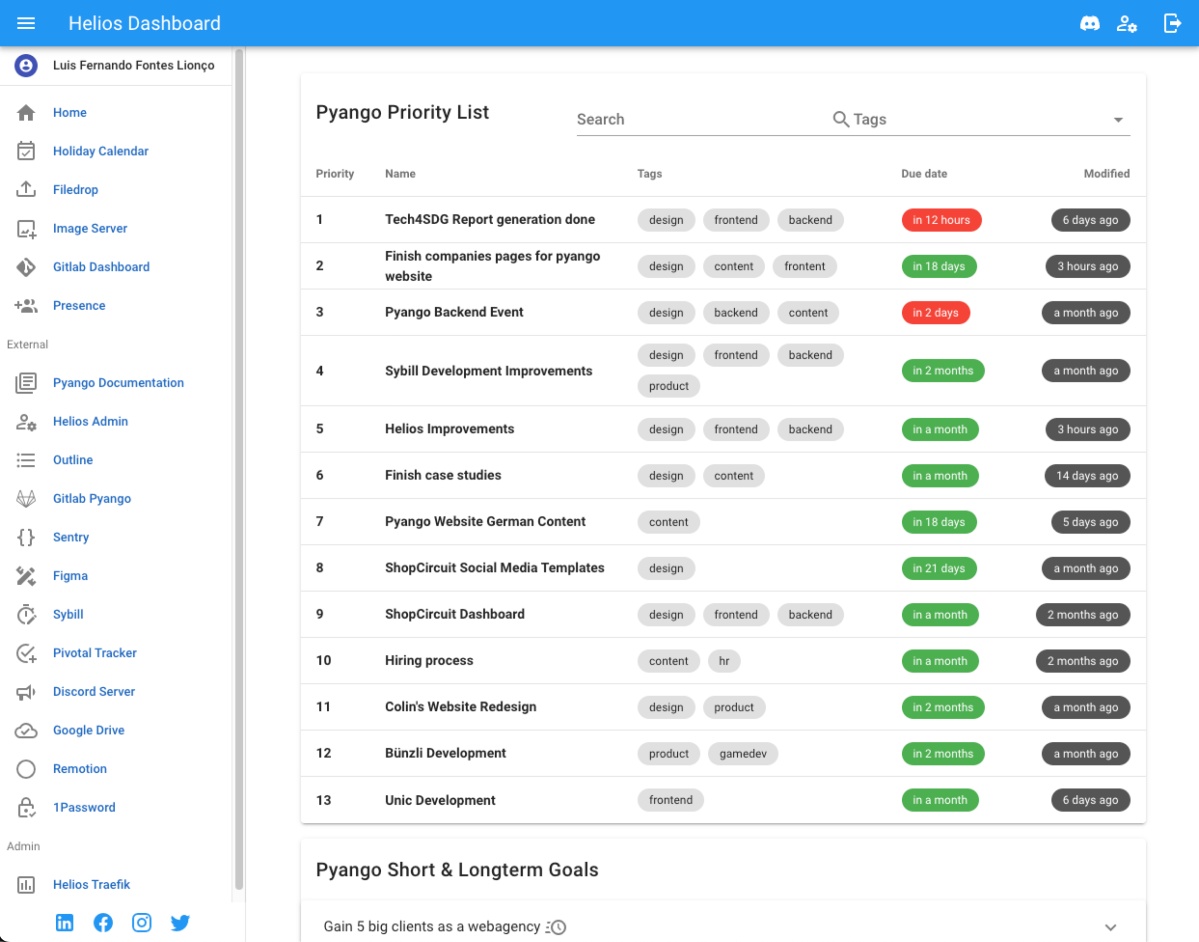
Task: Sort by the Priority column header
Action: pos(335,174)
